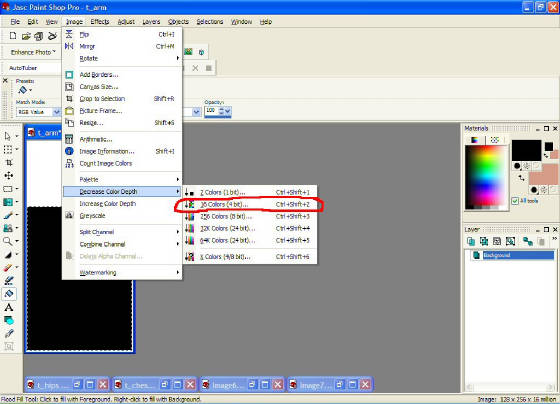Image resolution: width=560 pixels, height=404 pixels.
Task: Choose 256 Colors (8 bit) option
Action: [250, 216]
